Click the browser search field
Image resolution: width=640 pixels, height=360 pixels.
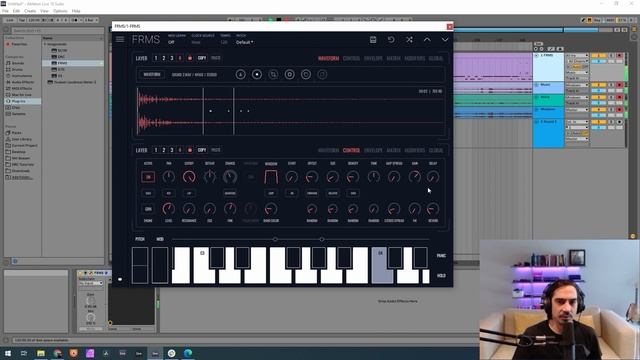57,31
